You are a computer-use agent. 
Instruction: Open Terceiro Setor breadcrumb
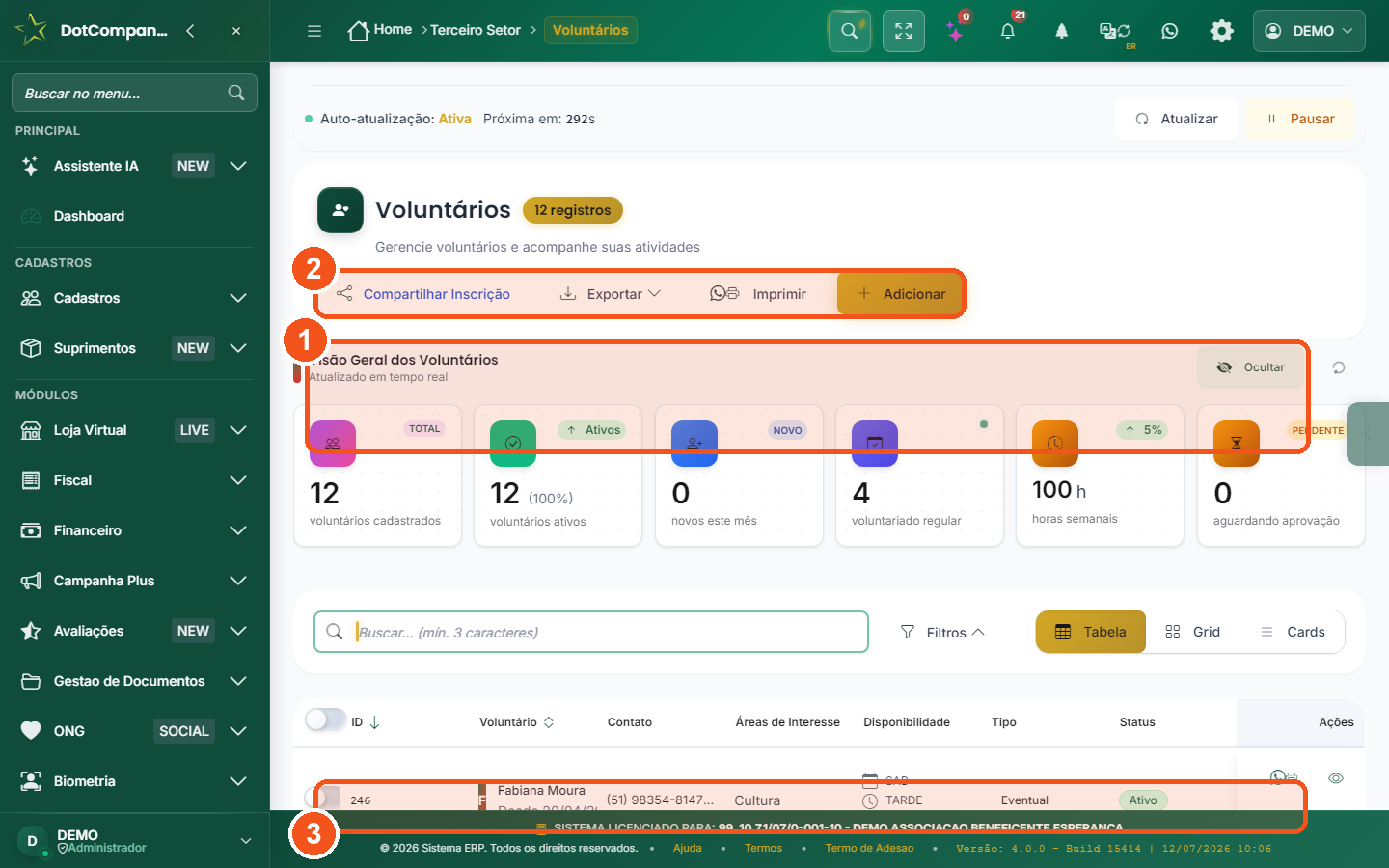pos(476,30)
